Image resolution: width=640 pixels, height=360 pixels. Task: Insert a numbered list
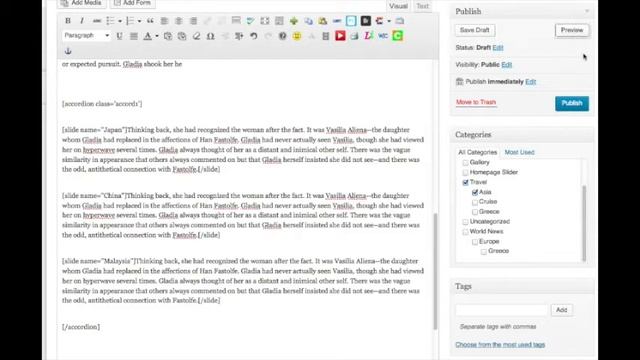pyautogui.click(x=130, y=21)
